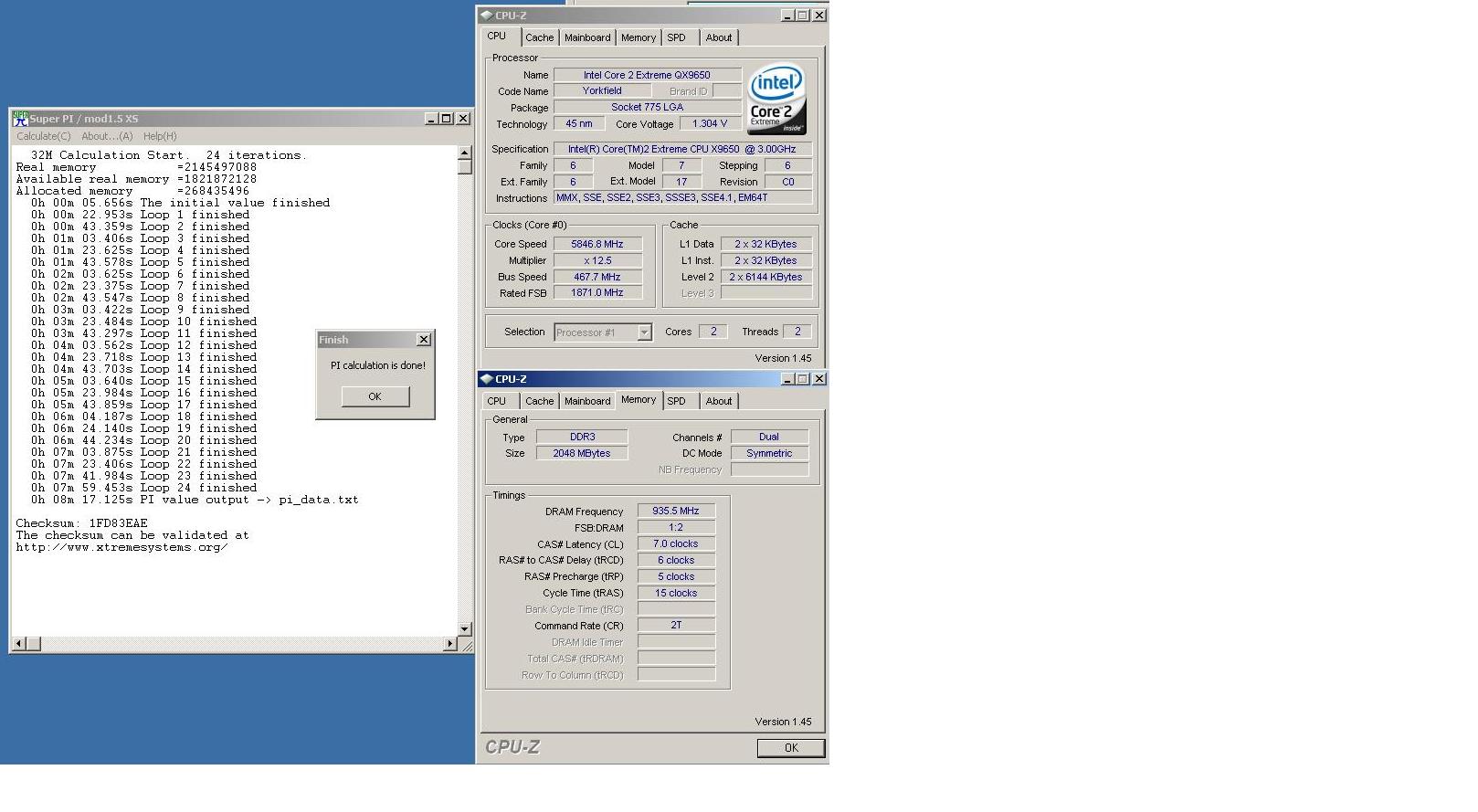Click the Core Speed 5846.8 MHz field
Image resolution: width=1478 pixels, height=812 pixels.
coord(597,244)
